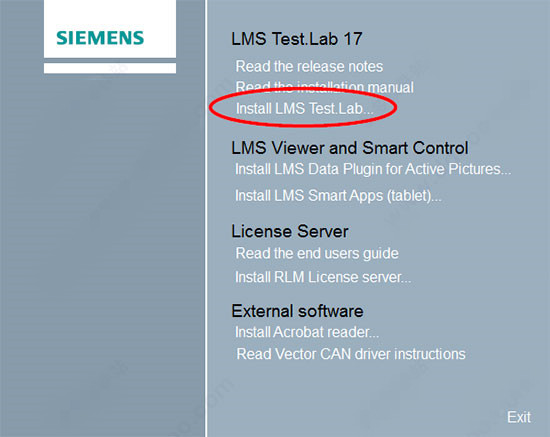
Task: Click the Exit button
Action: 519,417
